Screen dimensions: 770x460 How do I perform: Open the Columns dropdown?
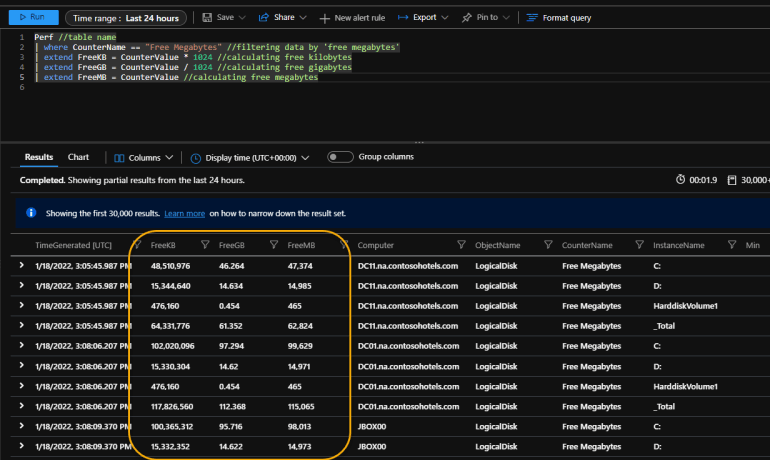tap(145, 158)
